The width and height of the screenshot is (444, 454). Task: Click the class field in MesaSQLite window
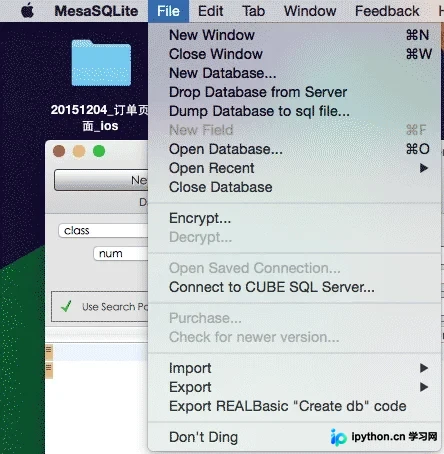(103, 230)
